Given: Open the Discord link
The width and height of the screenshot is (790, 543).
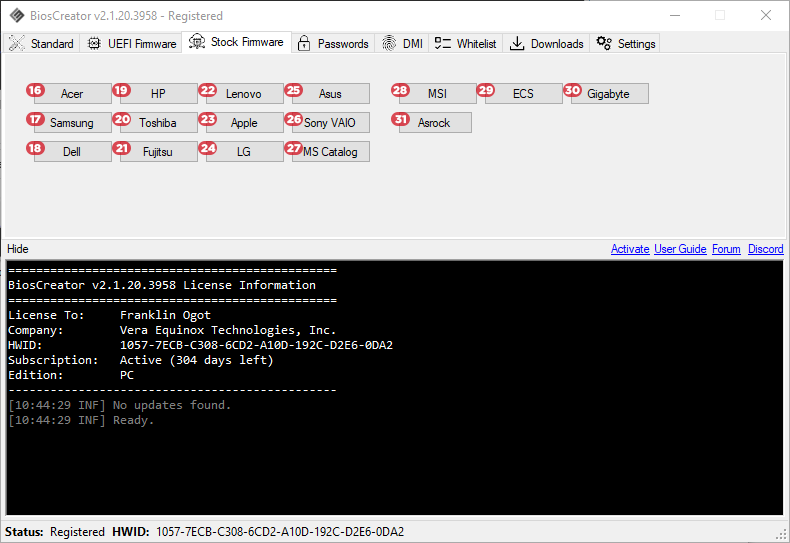Looking at the screenshot, I should click(765, 249).
